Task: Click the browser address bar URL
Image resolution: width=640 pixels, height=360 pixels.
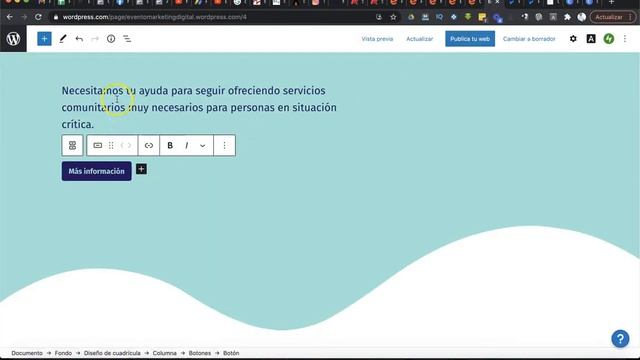Action: 154,17
